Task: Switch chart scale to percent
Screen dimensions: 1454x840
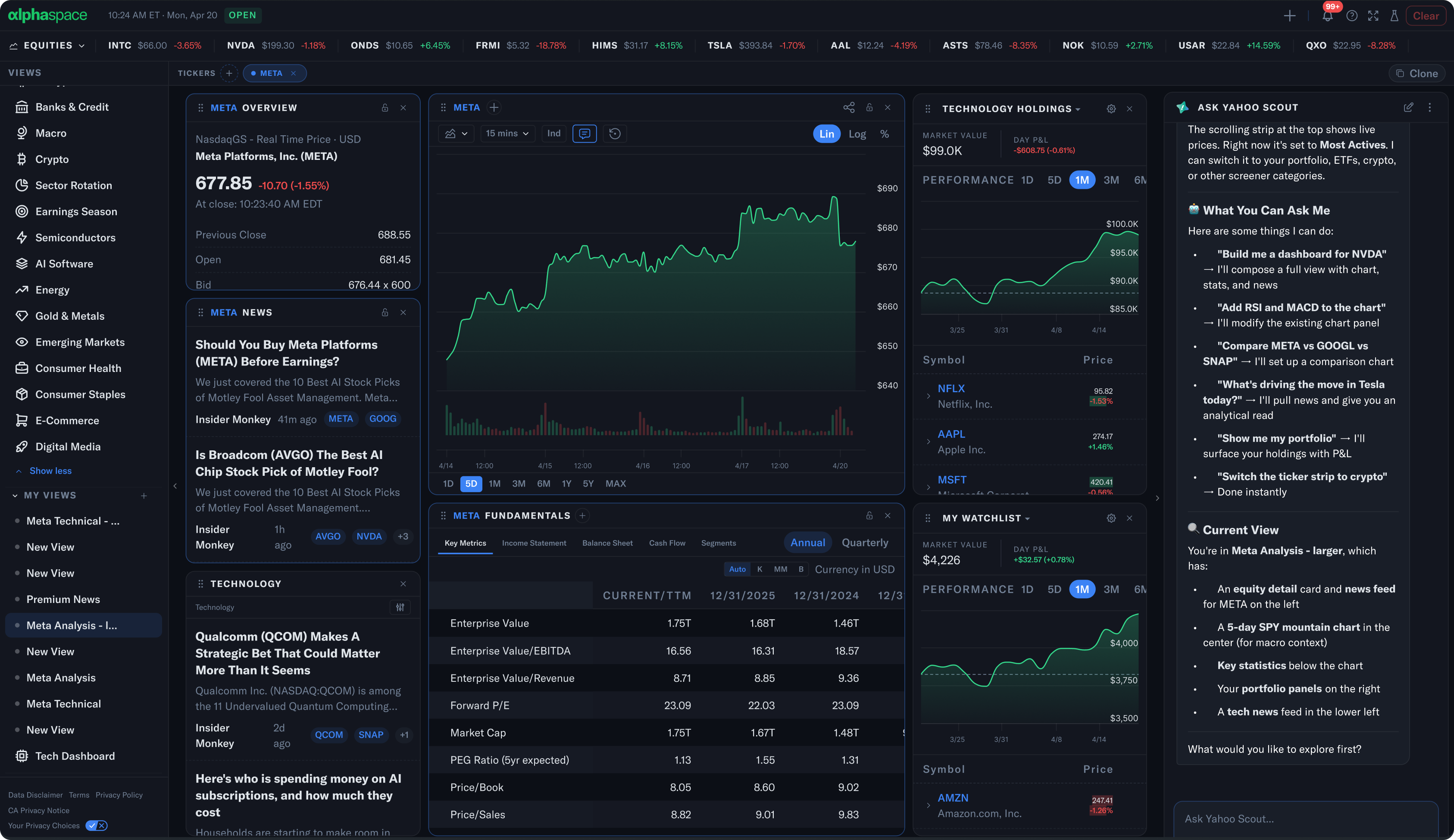Action: point(884,134)
